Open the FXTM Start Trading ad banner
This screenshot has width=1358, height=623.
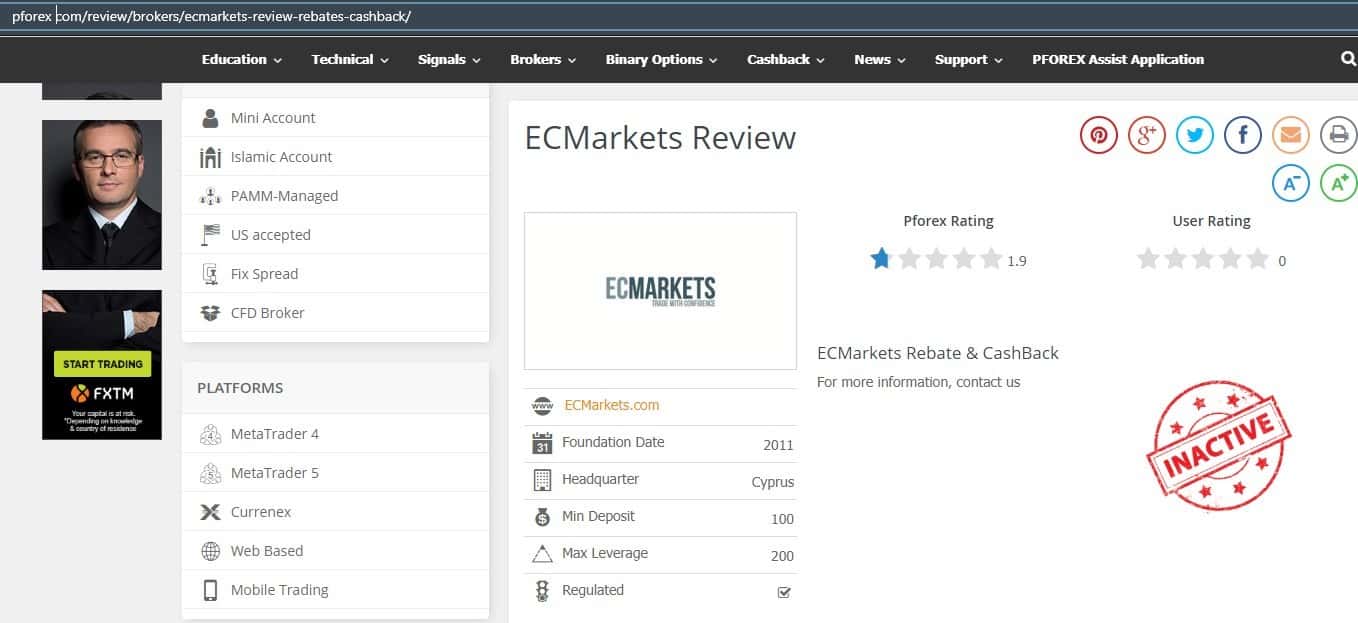tap(102, 365)
